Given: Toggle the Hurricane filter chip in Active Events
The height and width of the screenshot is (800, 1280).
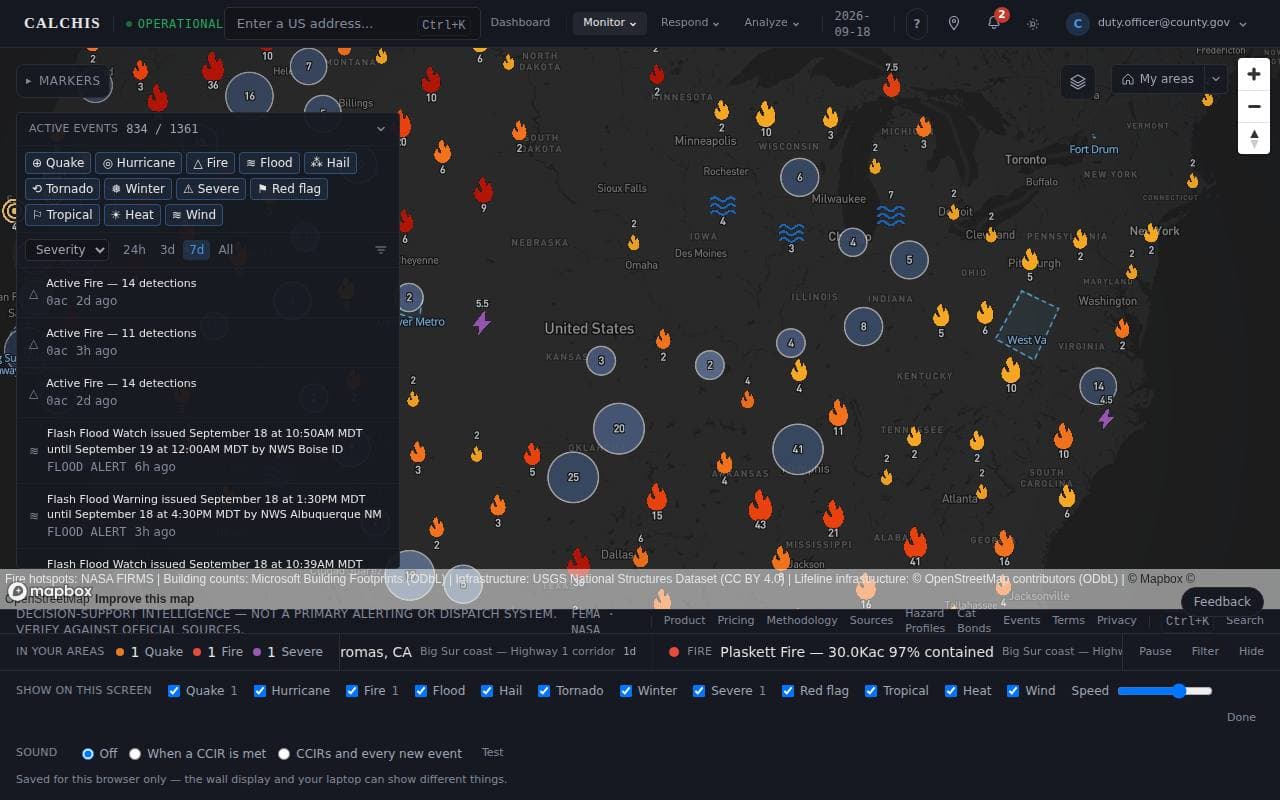Looking at the screenshot, I should pos(139,163).
